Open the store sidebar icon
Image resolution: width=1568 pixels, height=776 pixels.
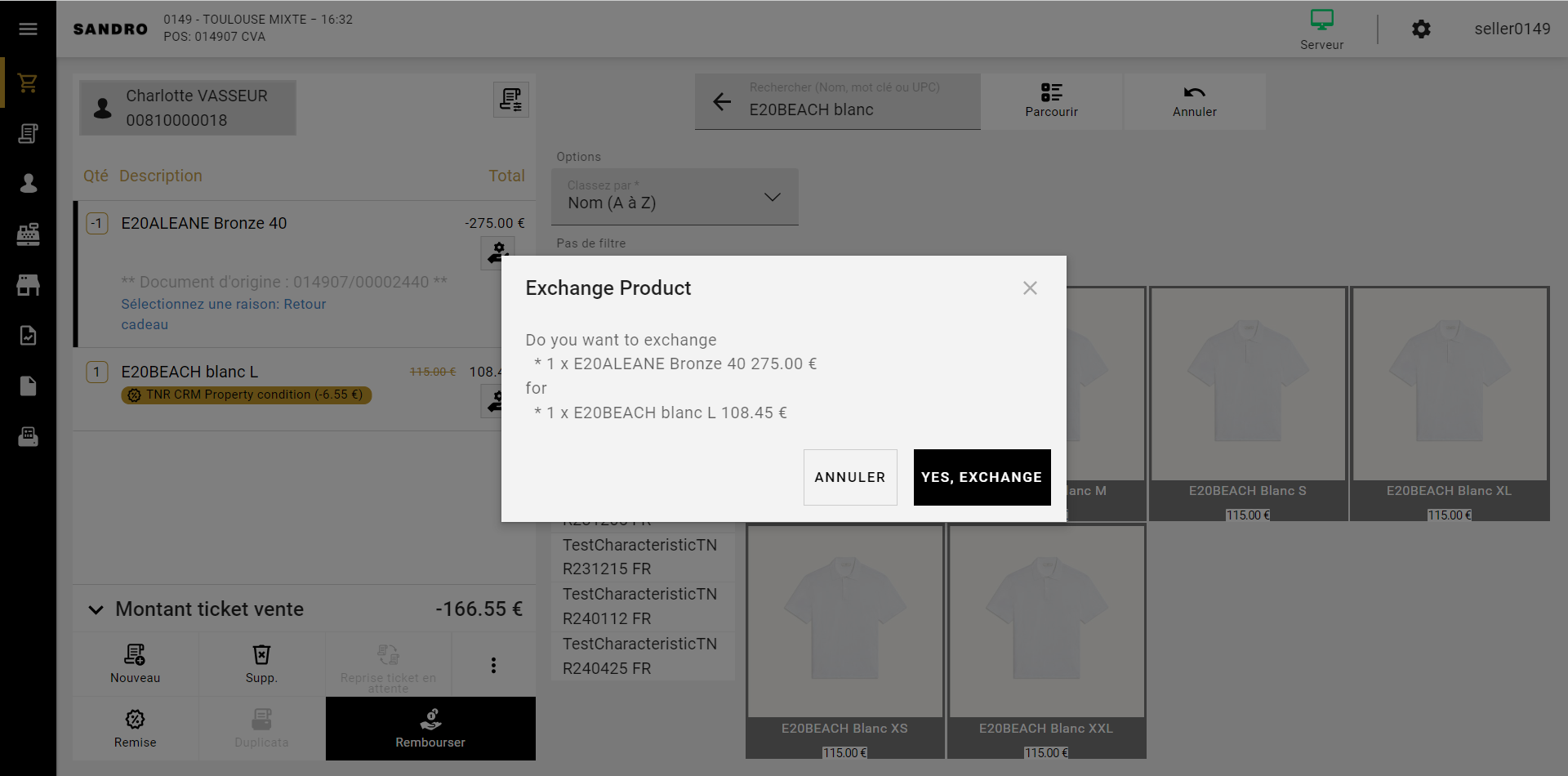pos(28,285)
